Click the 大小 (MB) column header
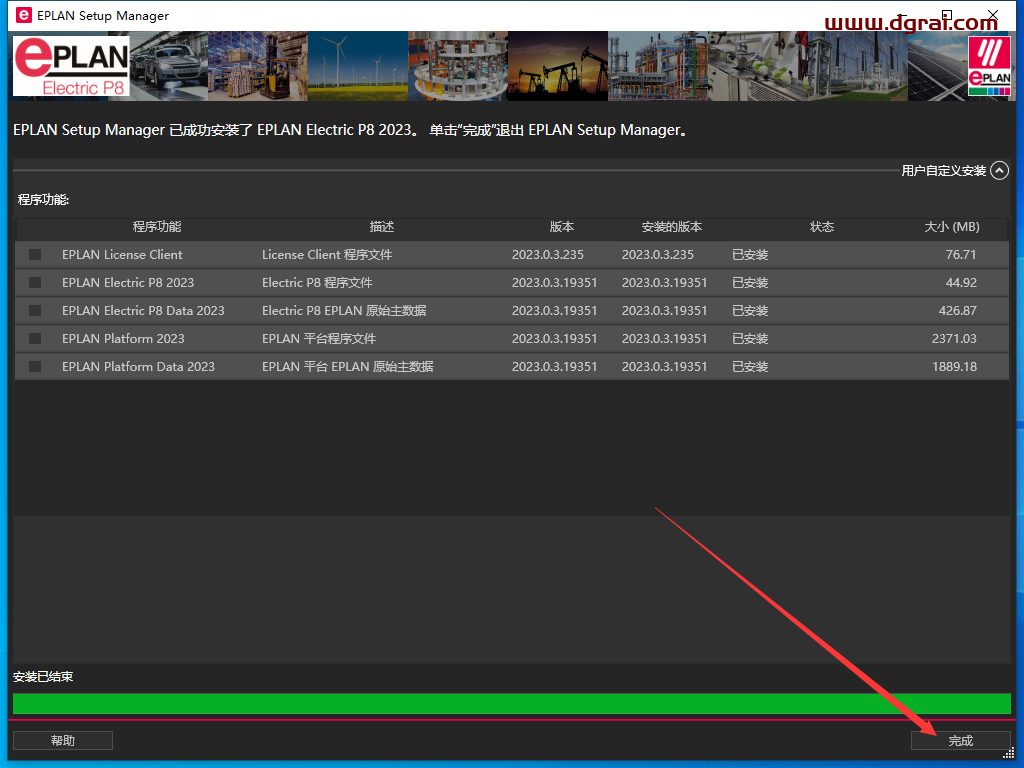 (952, 227)
